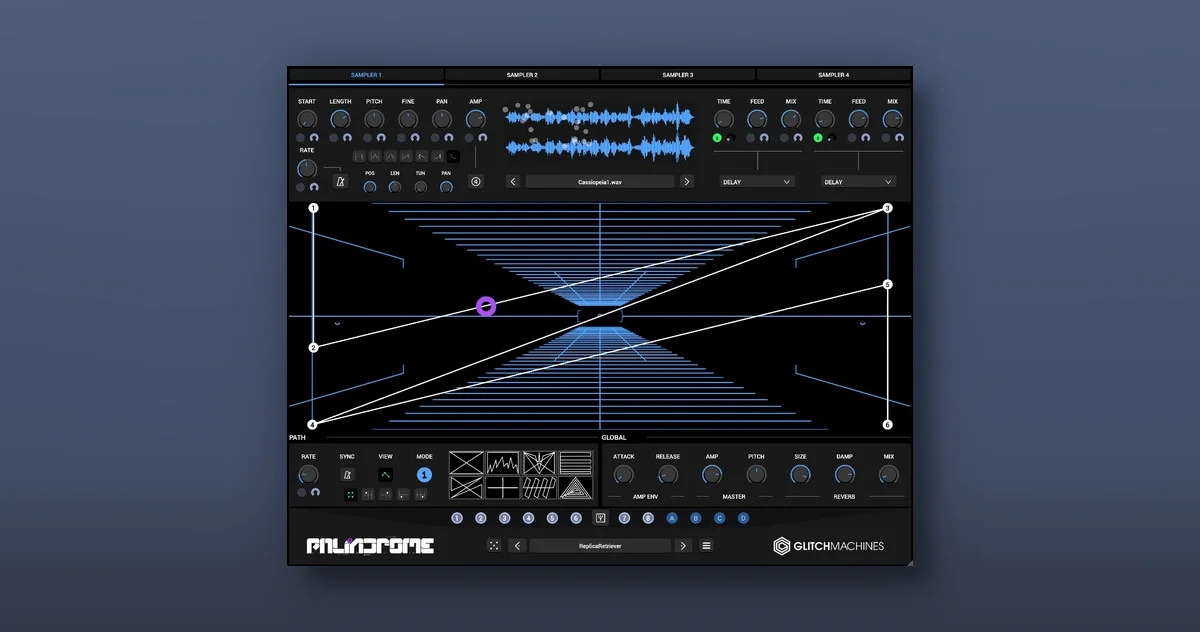Select snapshot slot 1
This screenshot has height=632, width=1200.
457,518
